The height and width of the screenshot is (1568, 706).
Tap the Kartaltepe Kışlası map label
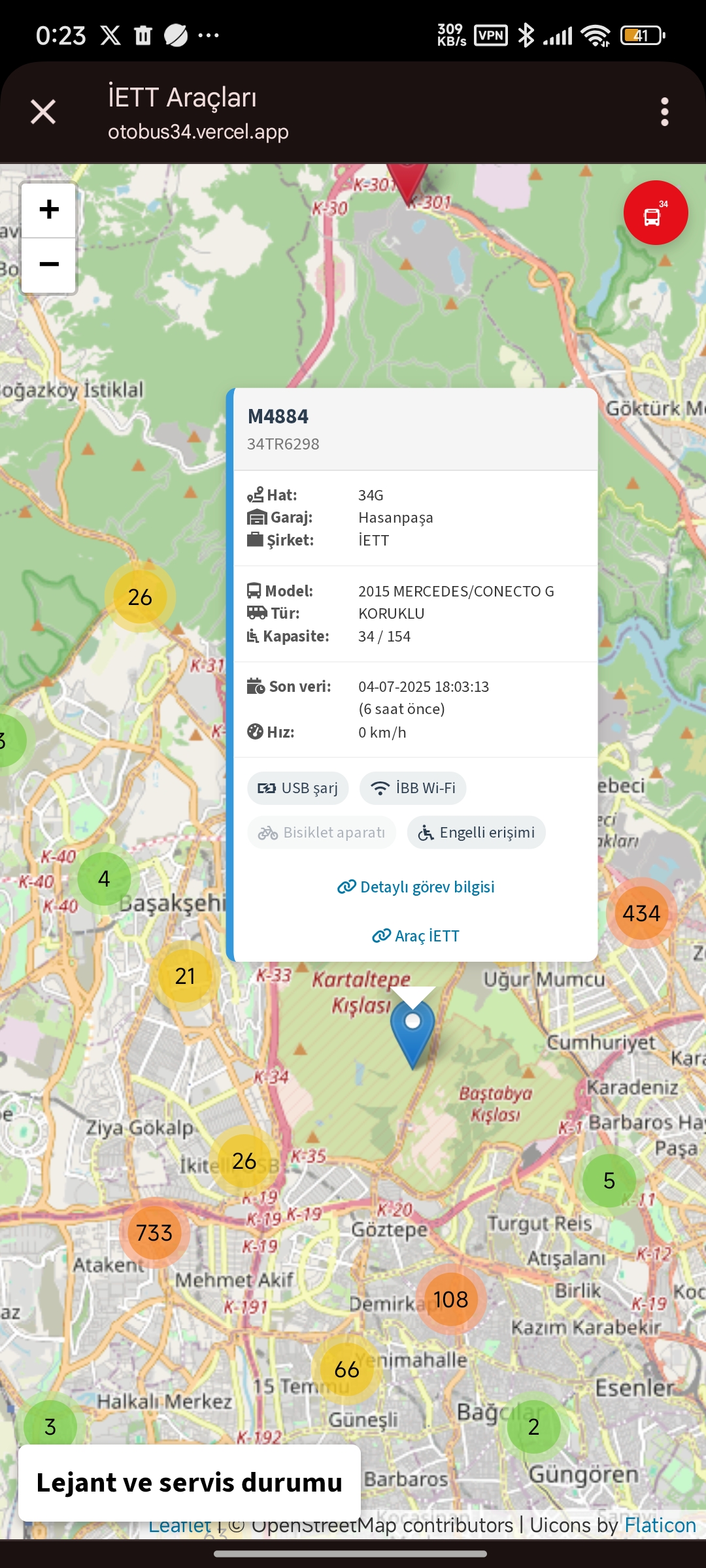click(361, 992)
